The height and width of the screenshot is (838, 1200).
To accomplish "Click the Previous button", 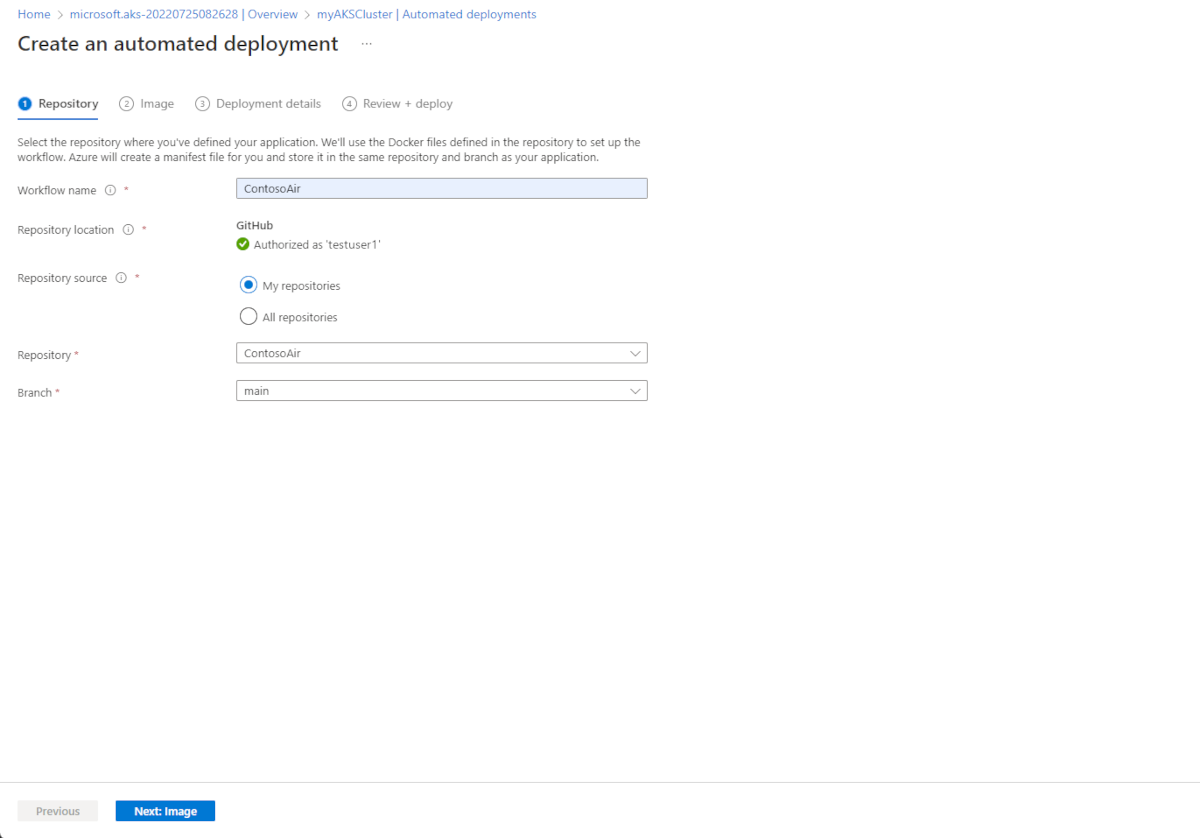I will tap(58, 811).
